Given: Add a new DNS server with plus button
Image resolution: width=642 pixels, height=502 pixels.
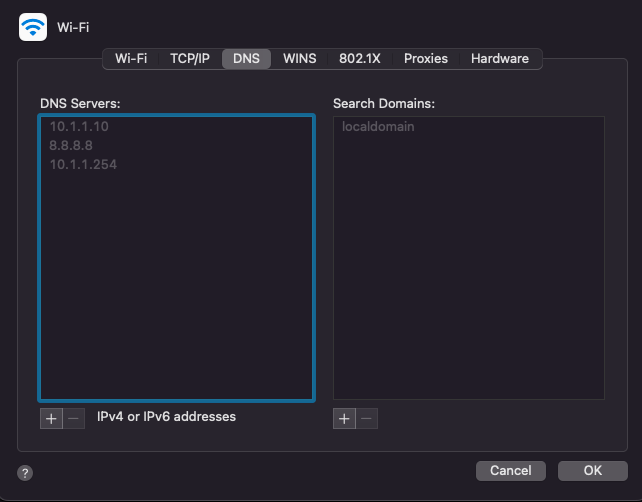Looking at the screenshot, I should click(x=51, y=418).
